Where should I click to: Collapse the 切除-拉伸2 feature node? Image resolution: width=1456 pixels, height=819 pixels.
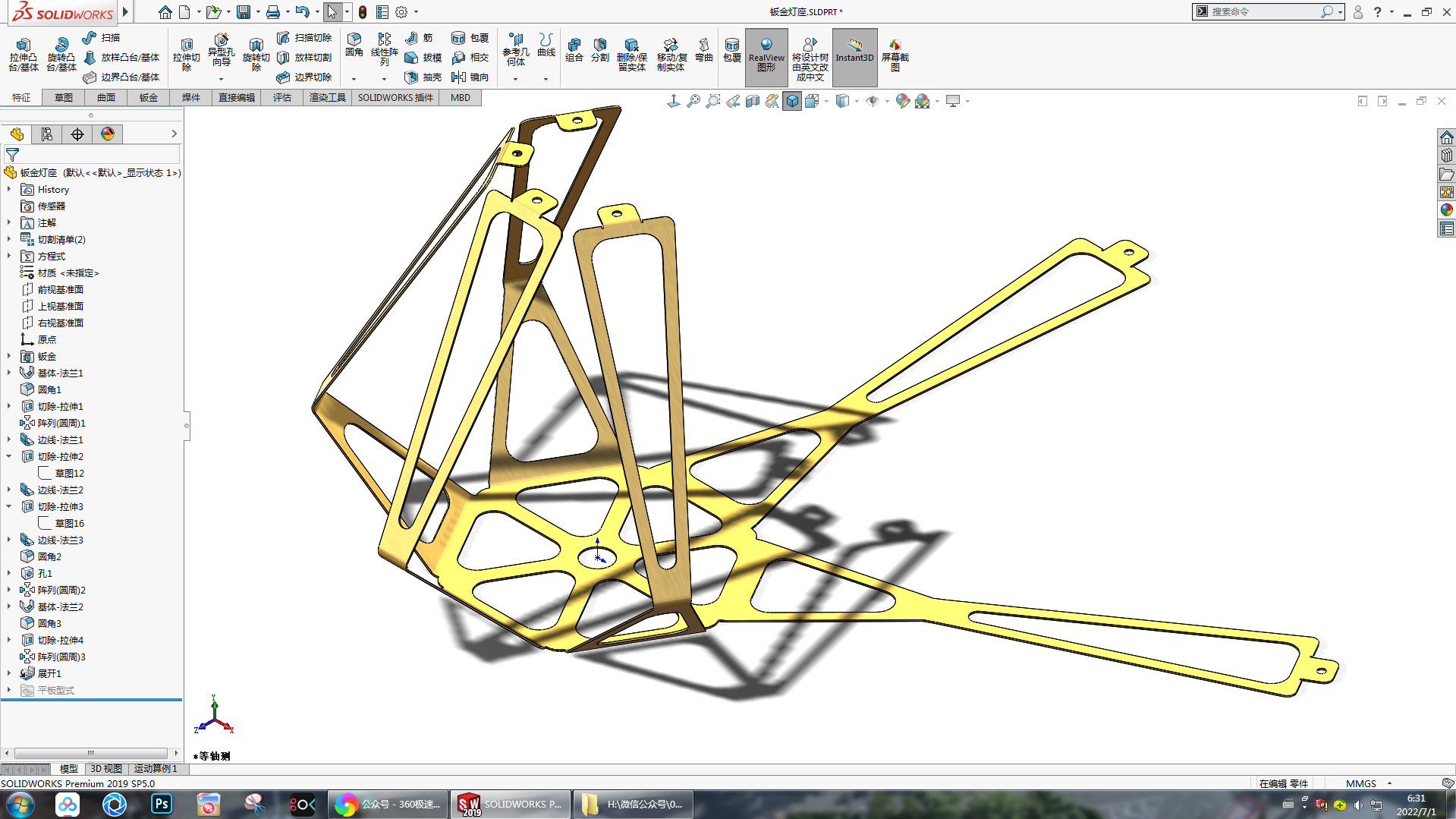pyautogui.click(x=9, y=457)
